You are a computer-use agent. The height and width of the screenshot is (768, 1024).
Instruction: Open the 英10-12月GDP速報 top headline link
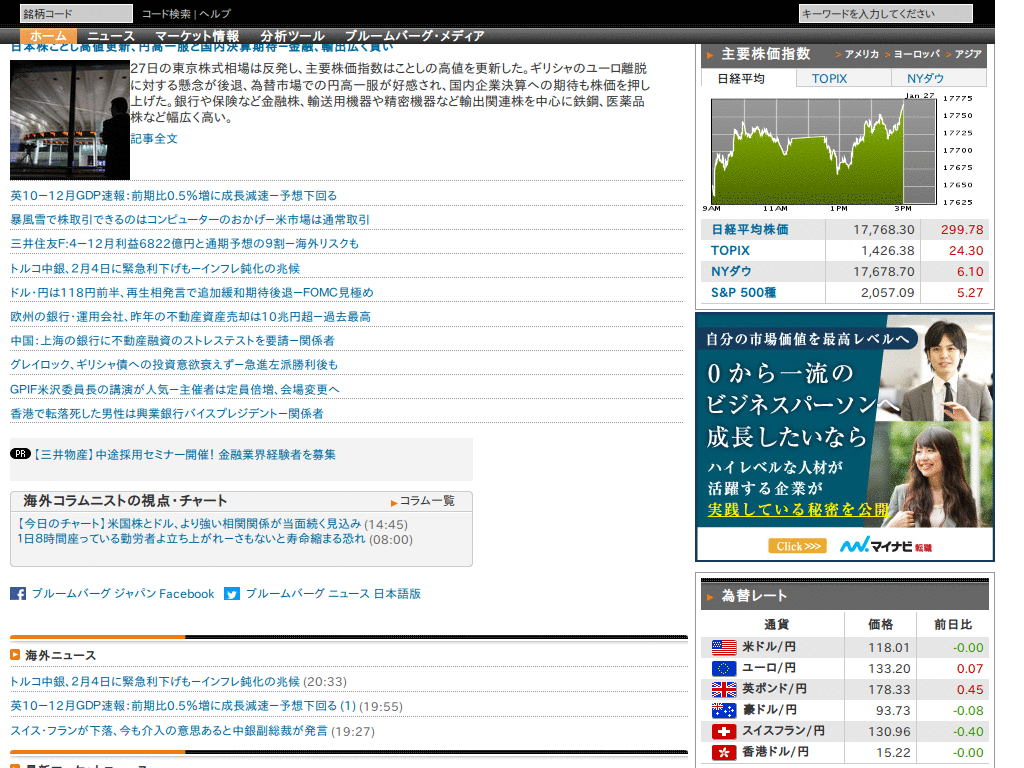tap(174, 195)
